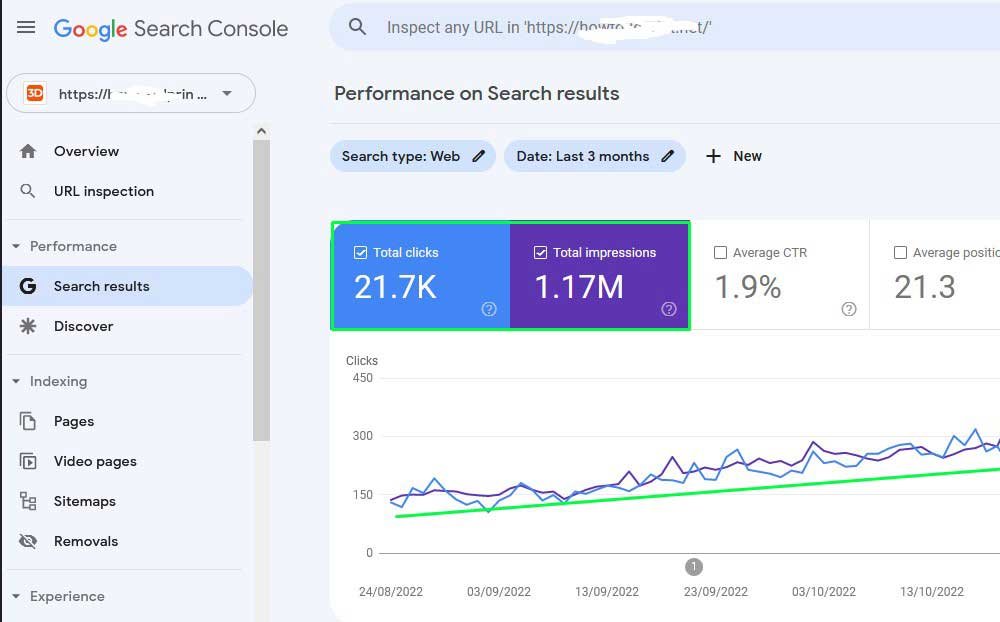1000x622 pixels.
Task: Click the Overview home icon
Action: tap(27, 151)
